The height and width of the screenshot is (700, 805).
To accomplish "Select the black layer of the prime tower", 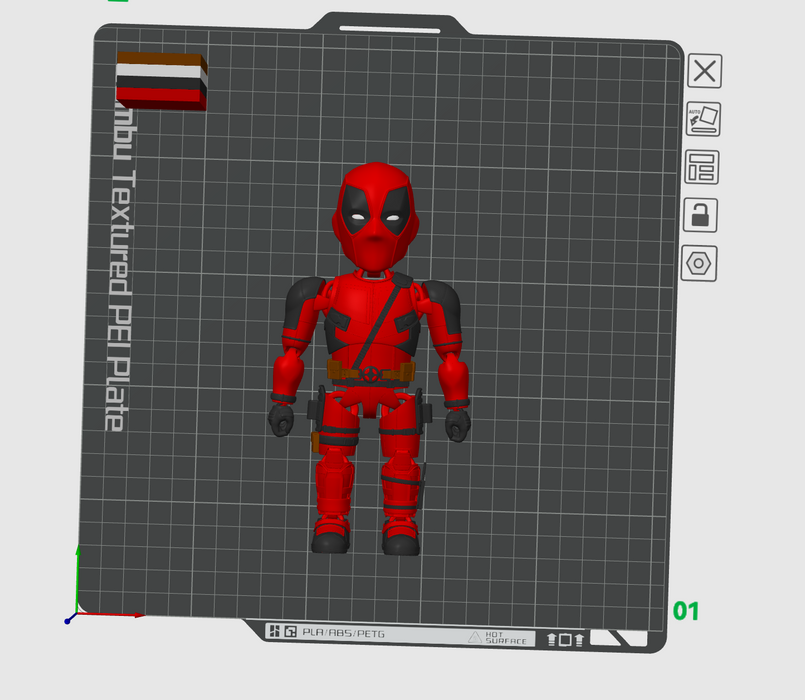I will coord(160,84).
